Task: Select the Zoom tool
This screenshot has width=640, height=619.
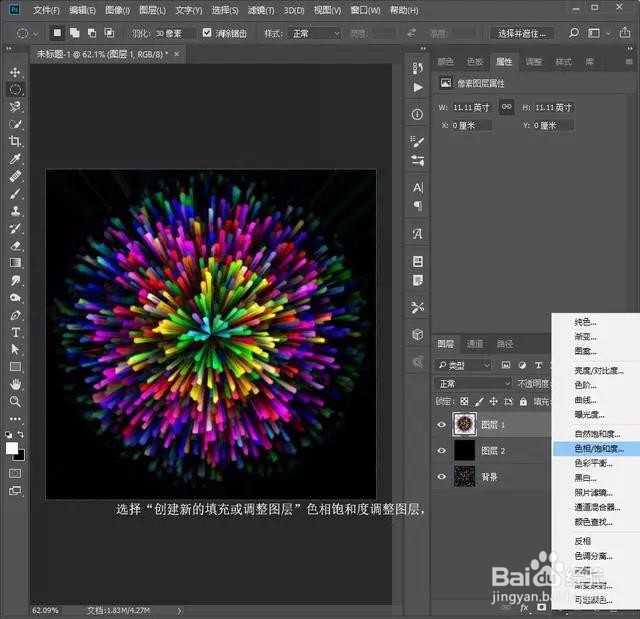Action: click(15, 402)
